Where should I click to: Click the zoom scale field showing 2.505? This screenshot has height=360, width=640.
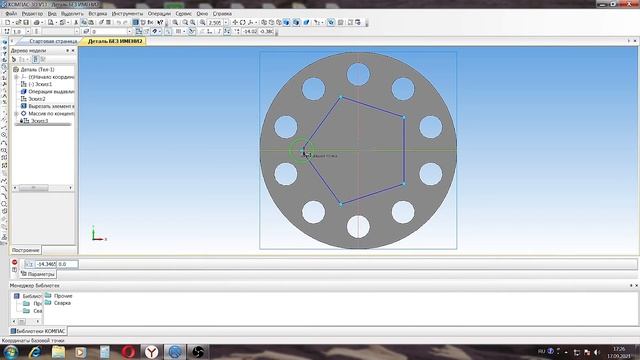215,22
